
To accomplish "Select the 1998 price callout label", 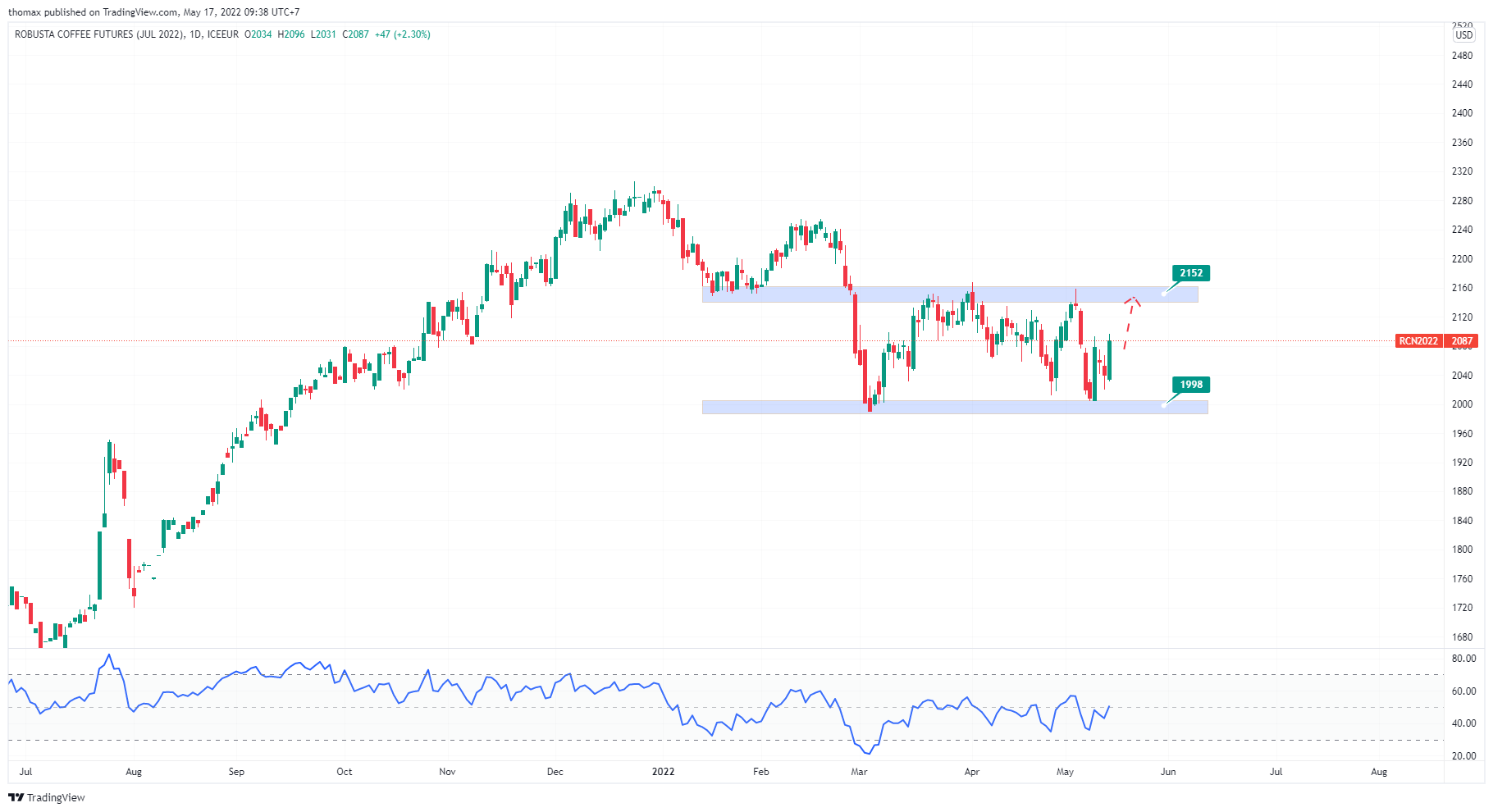I will pos(1190,385).
